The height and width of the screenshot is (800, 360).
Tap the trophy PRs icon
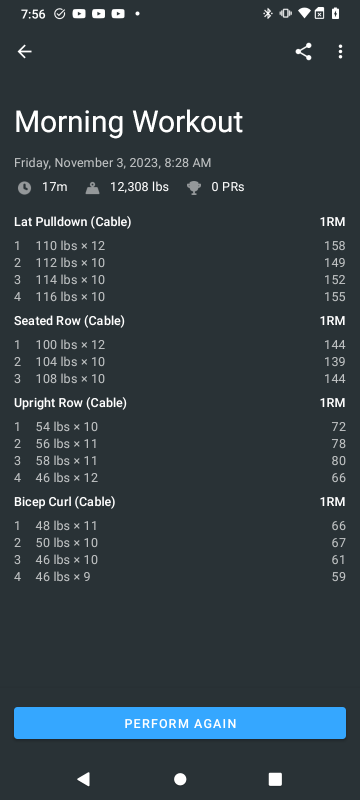tap(194, 188)
